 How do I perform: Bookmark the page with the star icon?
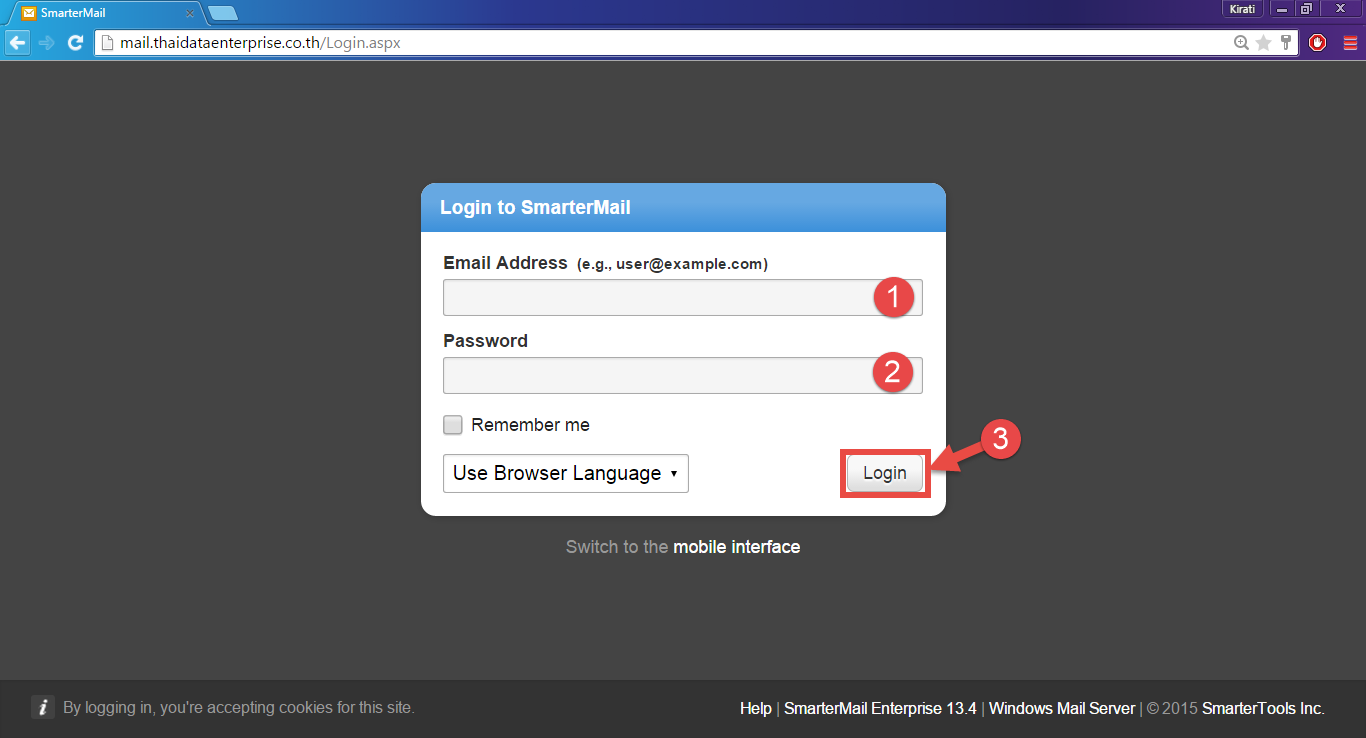(x=1264, y=43)
